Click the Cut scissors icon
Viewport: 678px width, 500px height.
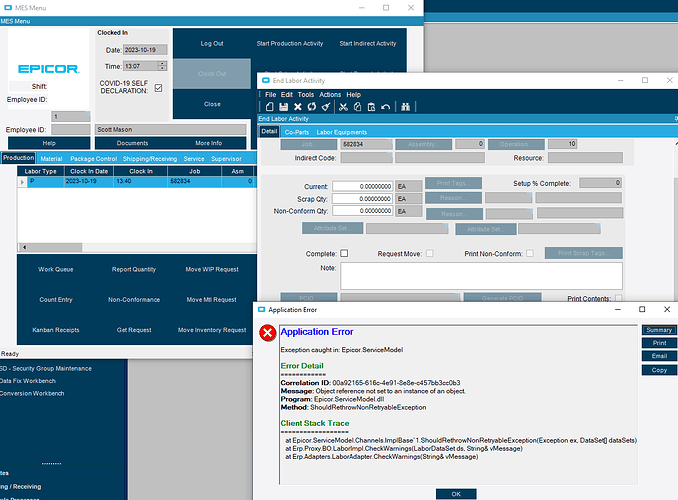pyautogui.click(x=343, y=107)
